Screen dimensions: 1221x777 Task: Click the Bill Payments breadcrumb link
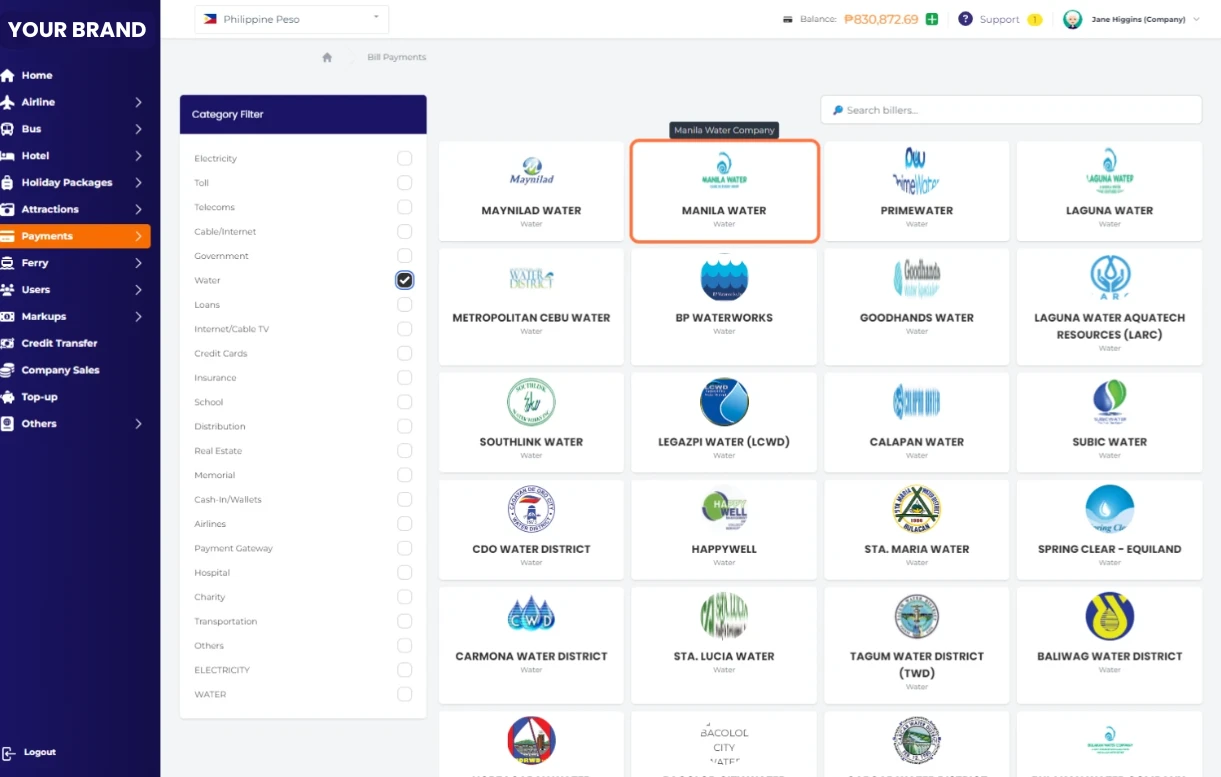click(x=396, y=58)
